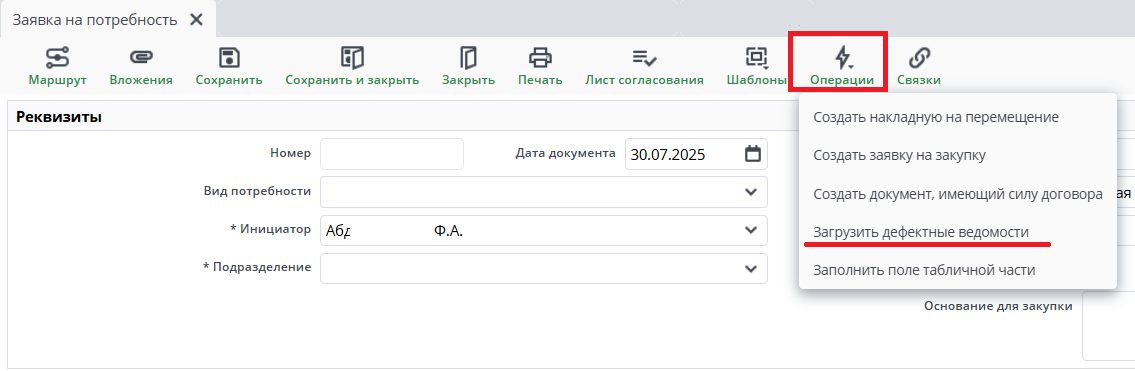This screenshot has width=1135, height=371.
Task: Click the Сохранить floppy disk icon
Action: coord(229,57)
